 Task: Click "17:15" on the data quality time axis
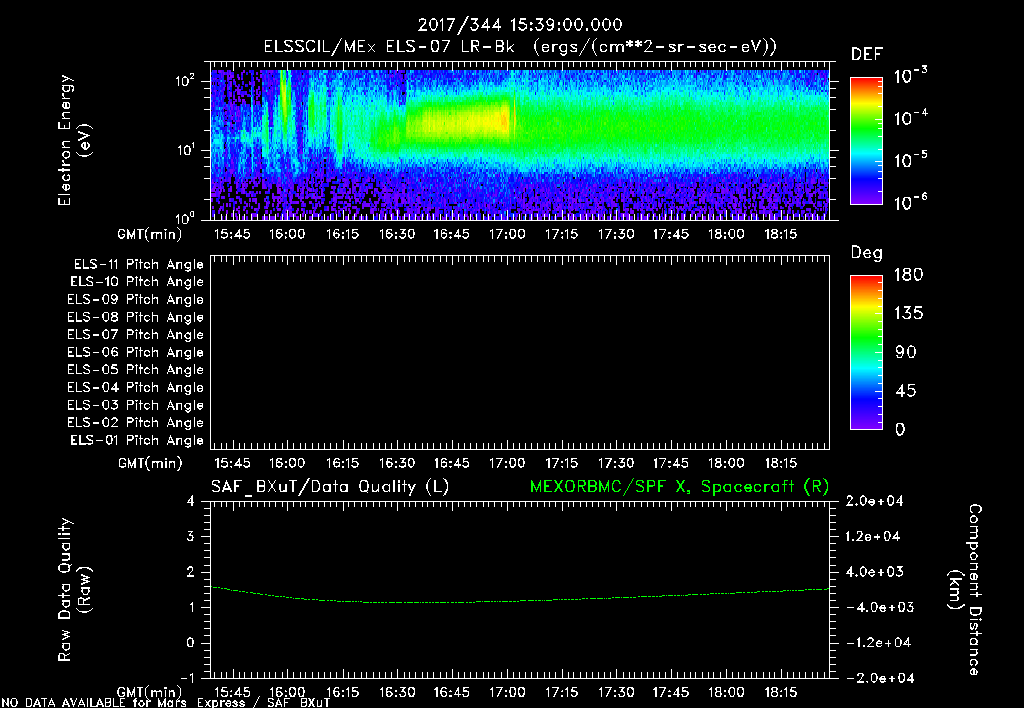(561, 692)
